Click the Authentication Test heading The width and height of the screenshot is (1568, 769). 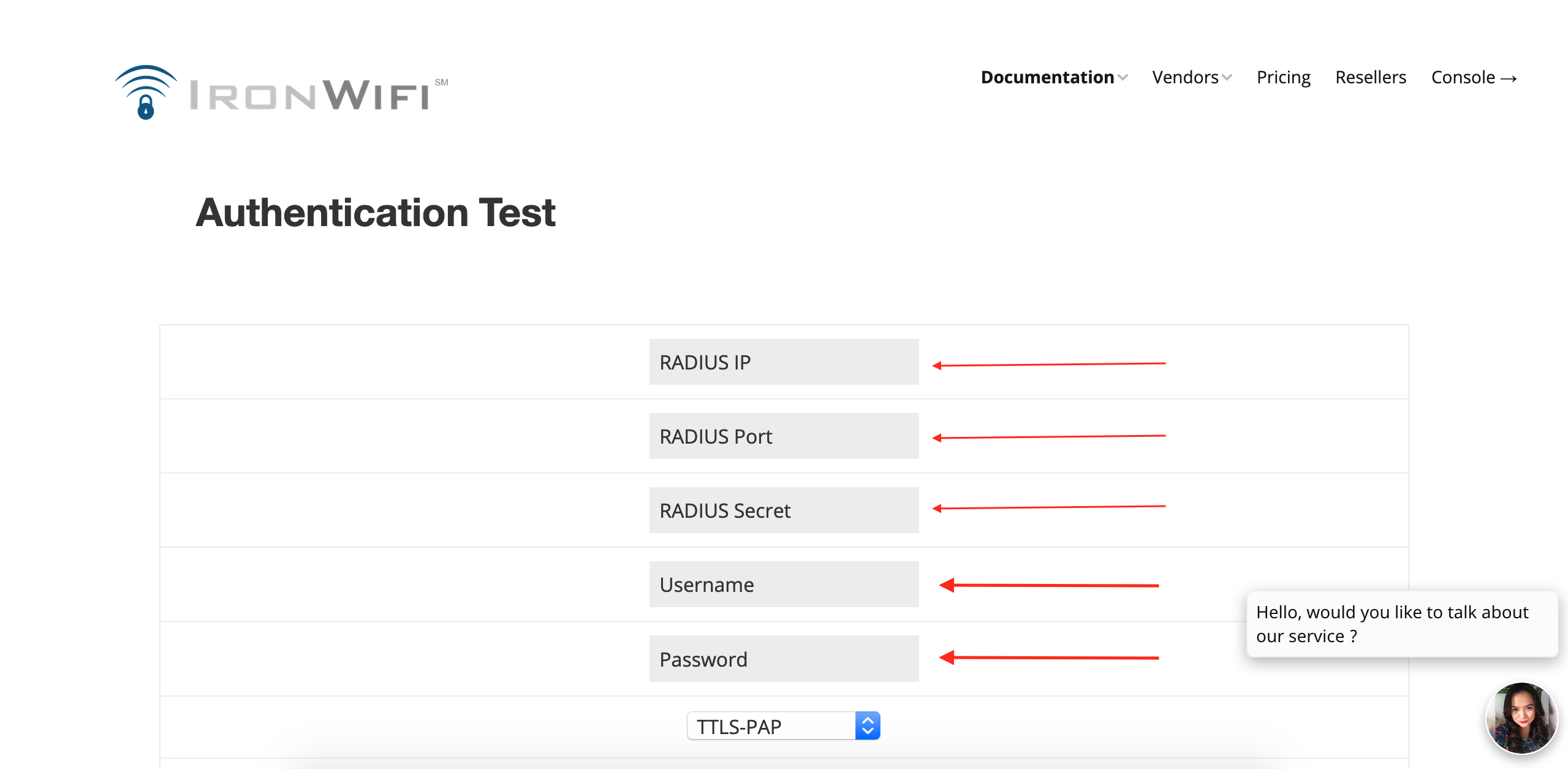[376, 213]
